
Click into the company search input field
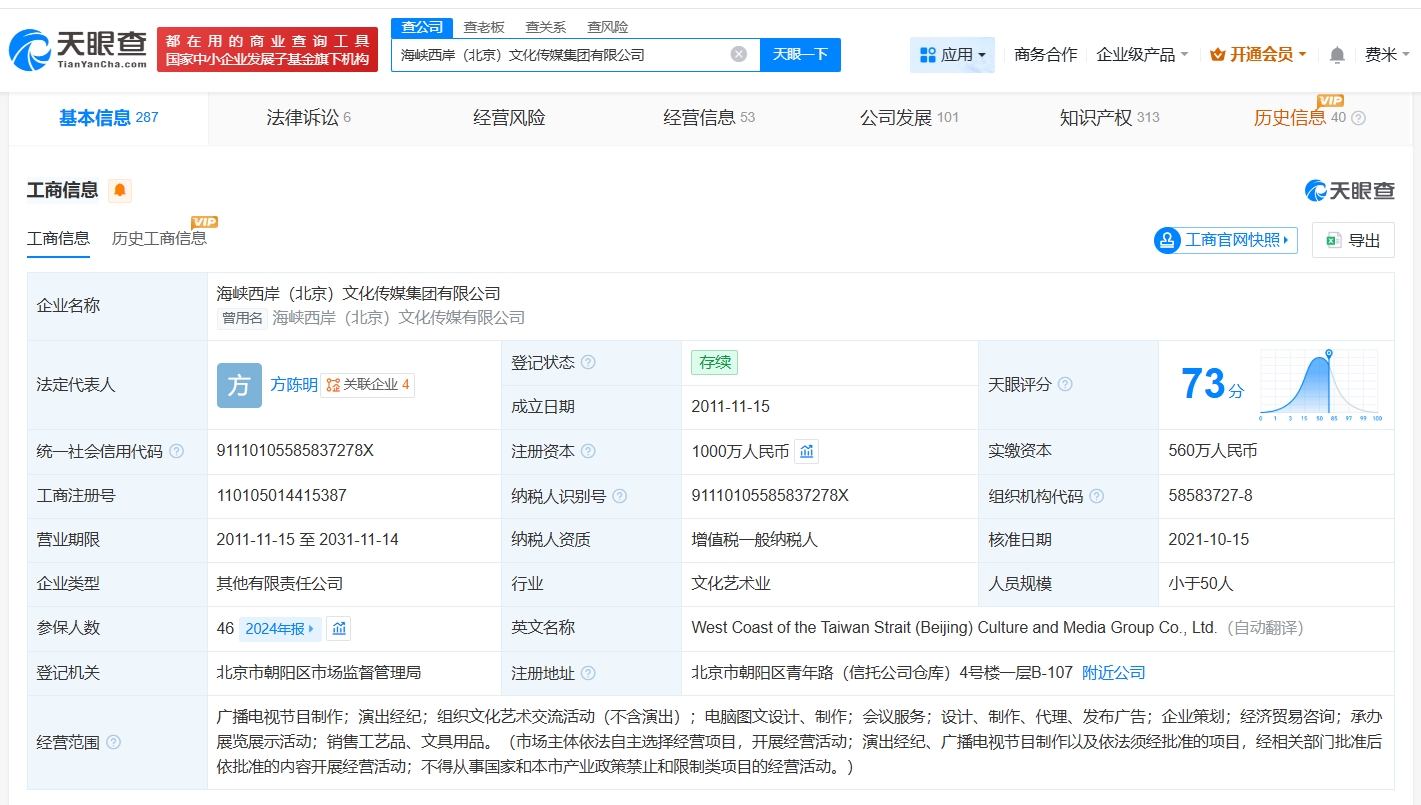tap(560, 55)
